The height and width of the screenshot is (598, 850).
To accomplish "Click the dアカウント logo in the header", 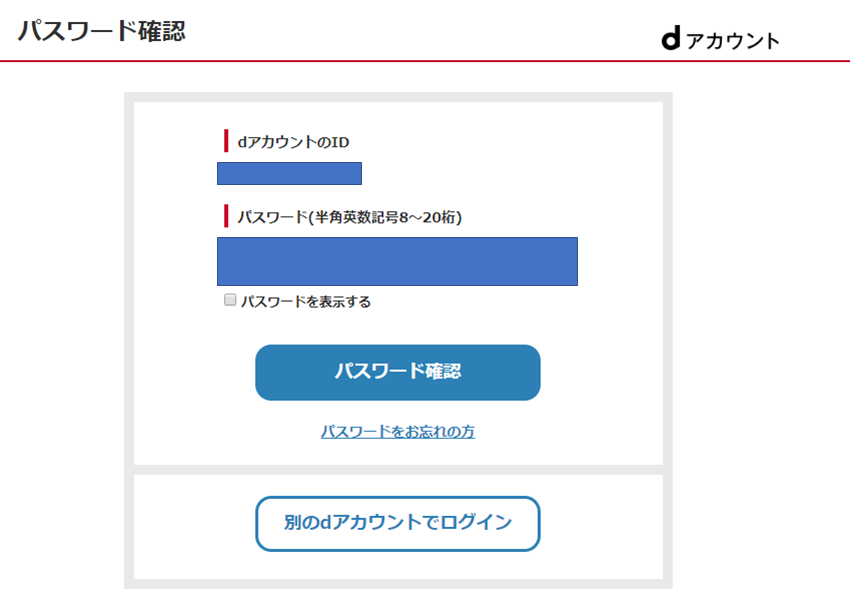I will [x=720, y=40].
